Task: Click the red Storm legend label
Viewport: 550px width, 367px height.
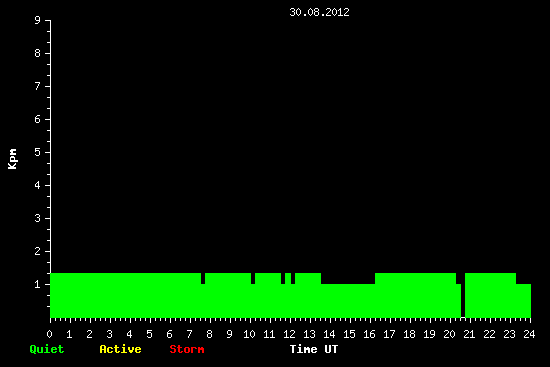Action: (187, 349)
